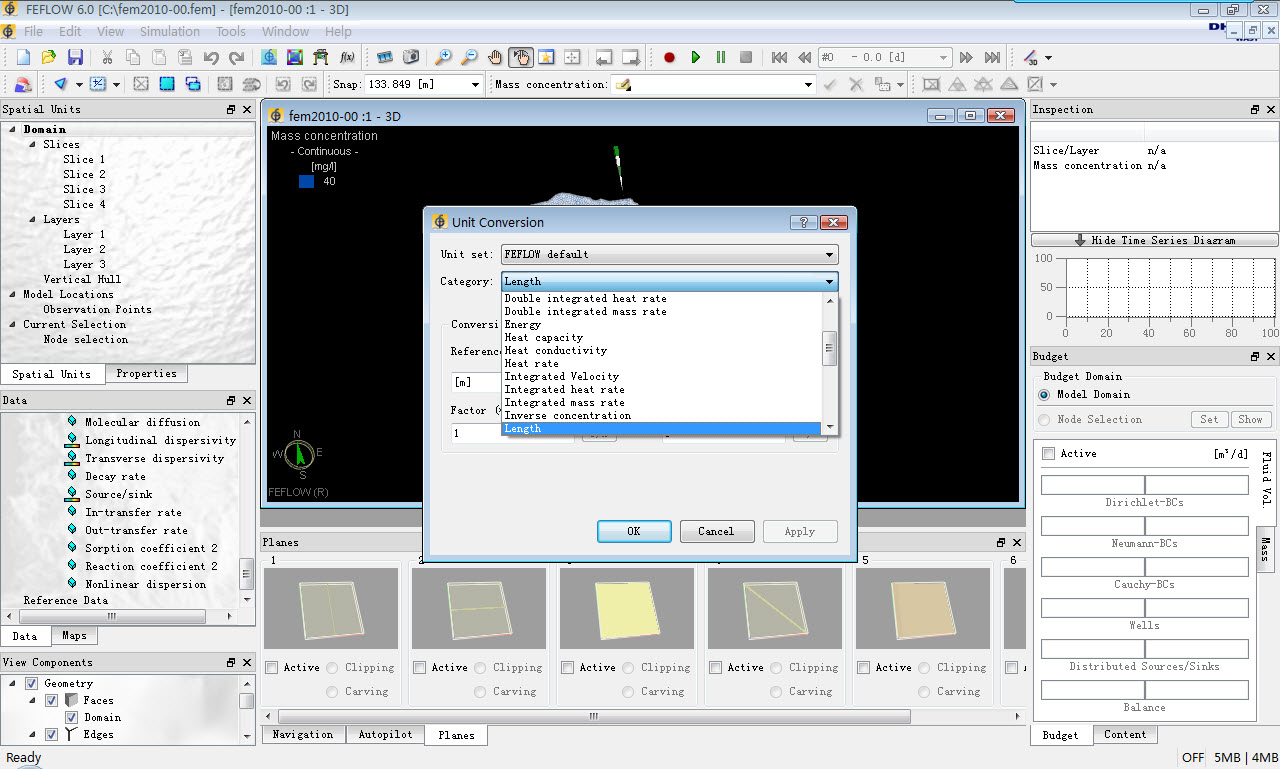Take a snapshot with the camera icon

(410, 58)
